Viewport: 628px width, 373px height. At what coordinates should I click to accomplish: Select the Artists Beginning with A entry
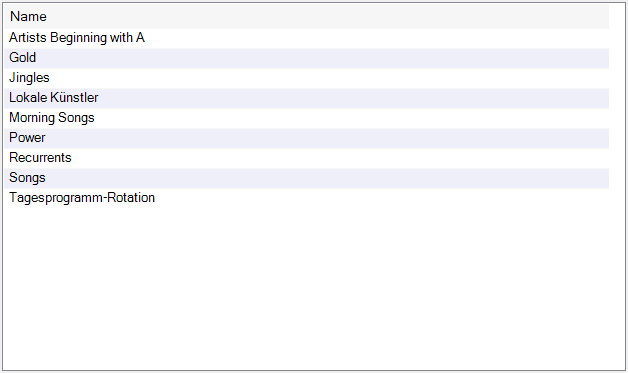307,38
